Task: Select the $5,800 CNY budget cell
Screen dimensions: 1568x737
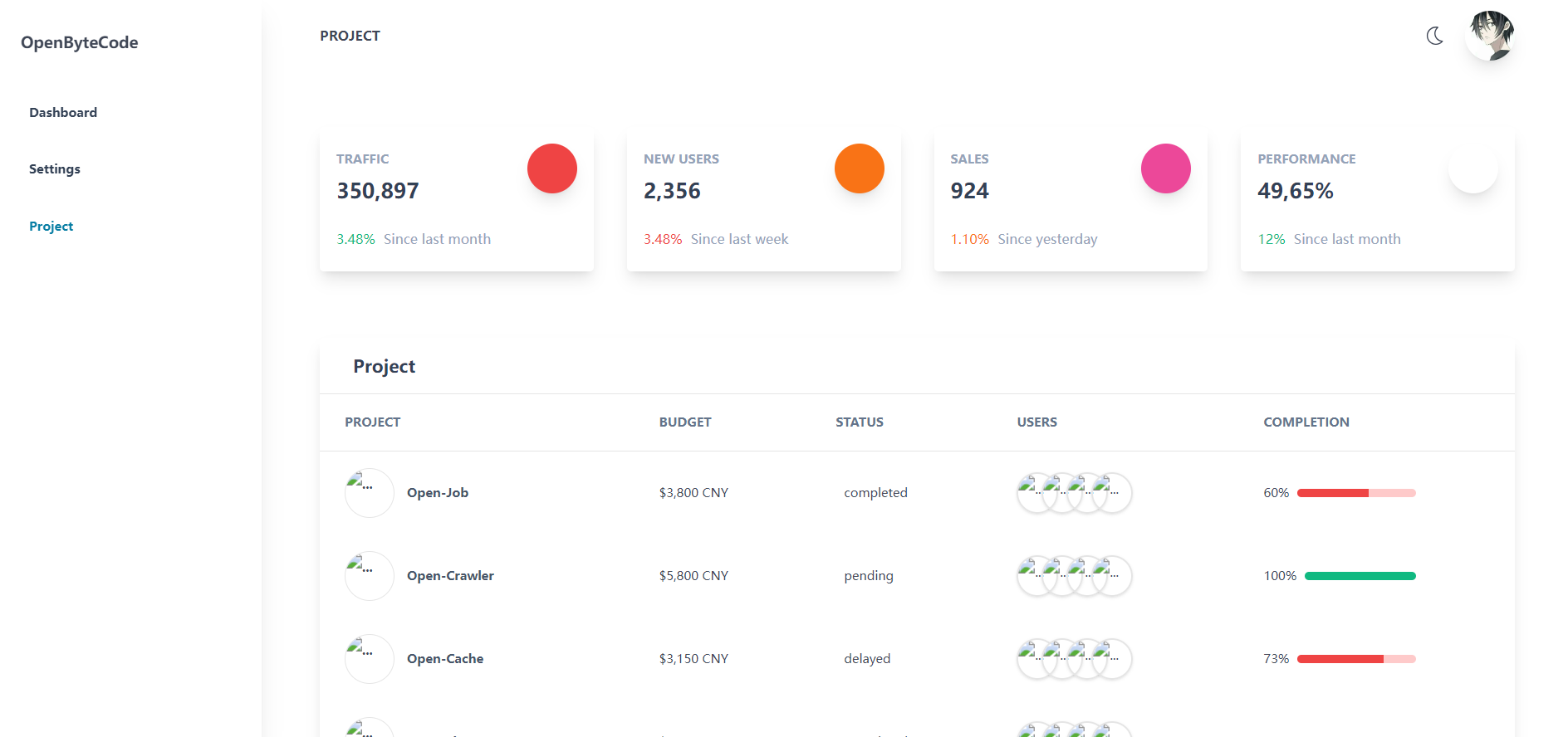Action: click(693, 576)
